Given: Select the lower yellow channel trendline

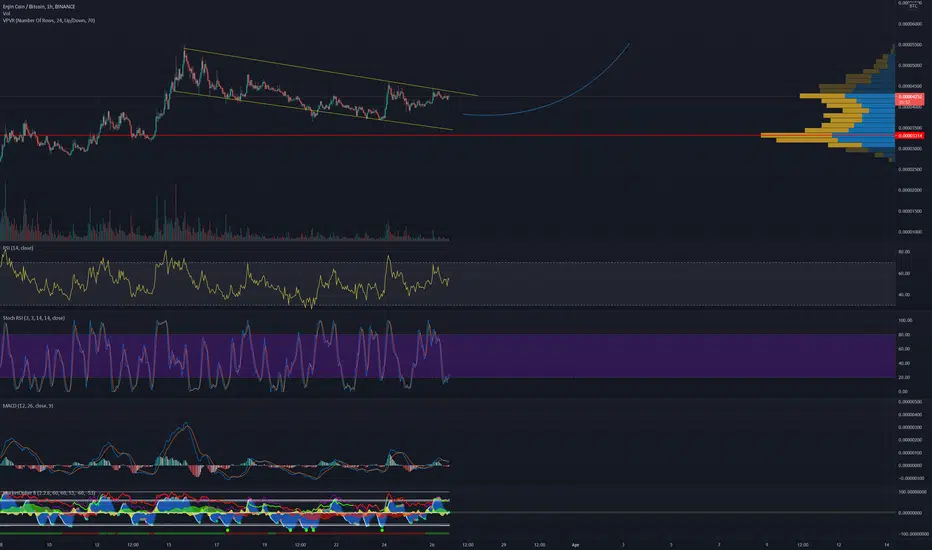Looking at the screenshot, I should tap(313, 110).
